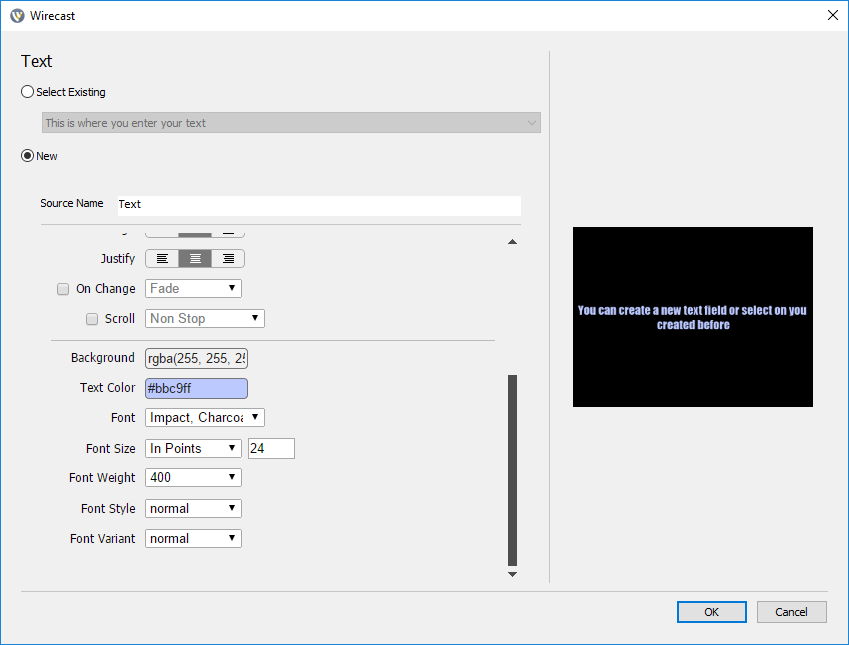Click the Fade dropdown arrow
The height and width of the screenshot is (645, 849).
point(232,288)
